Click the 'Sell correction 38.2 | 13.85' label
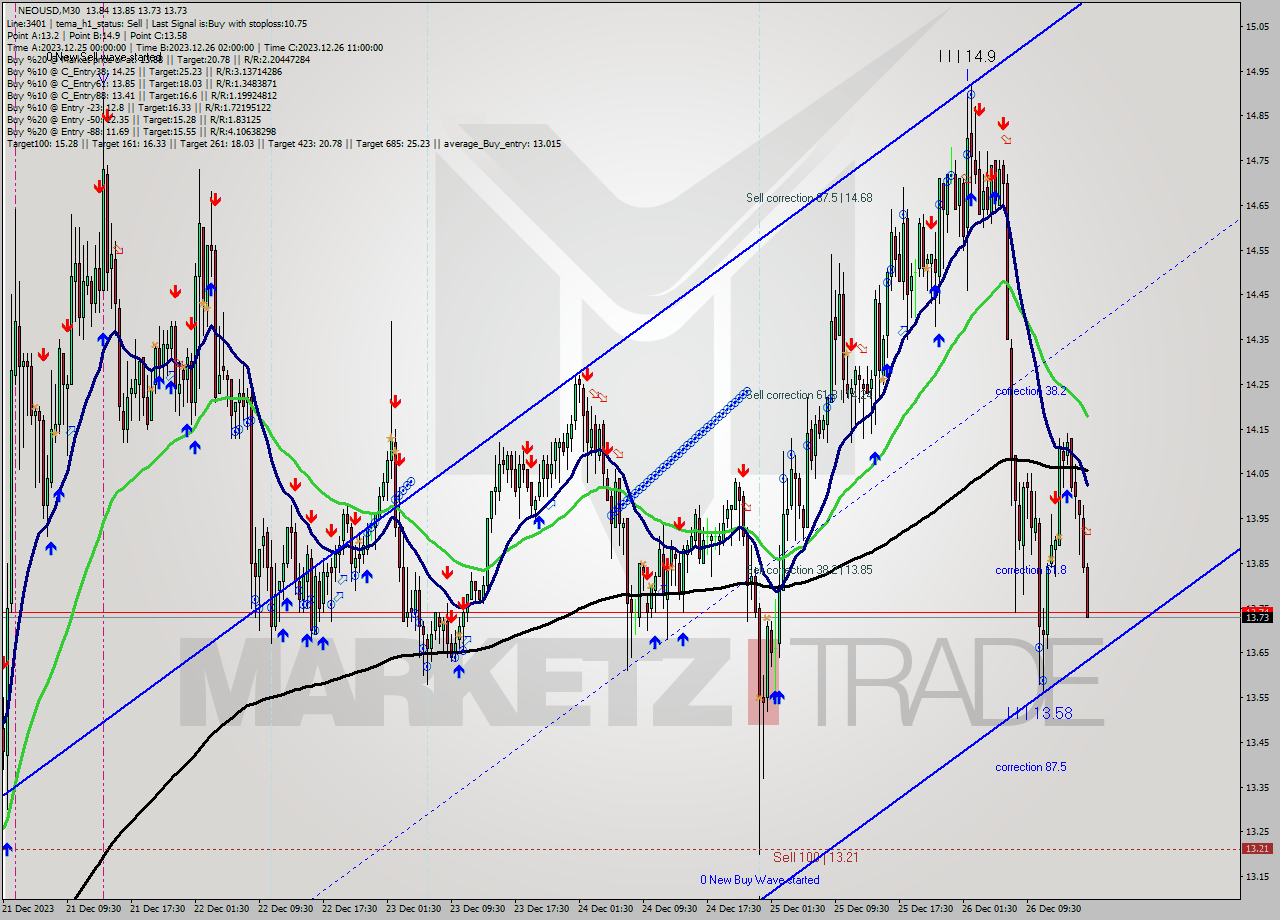Screen dimensions: 1280x920 tap(809, 570)
